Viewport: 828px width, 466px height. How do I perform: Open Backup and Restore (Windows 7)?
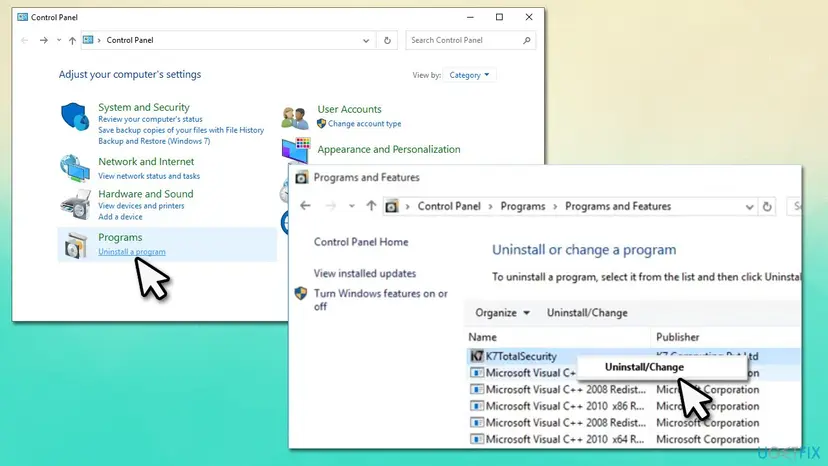pyautogui.click(x=154, y=141)
